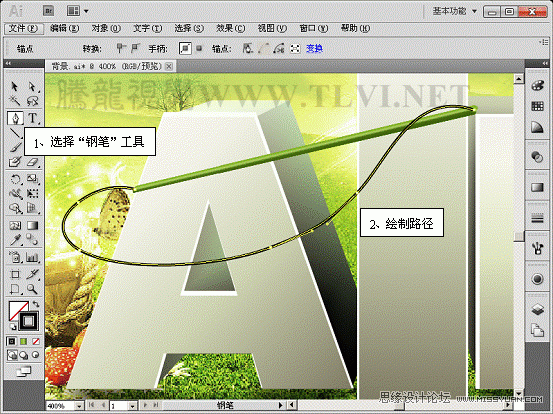Select the Direct Selection tool
This screenshot has width=553, height=414.
pos(32,86)
